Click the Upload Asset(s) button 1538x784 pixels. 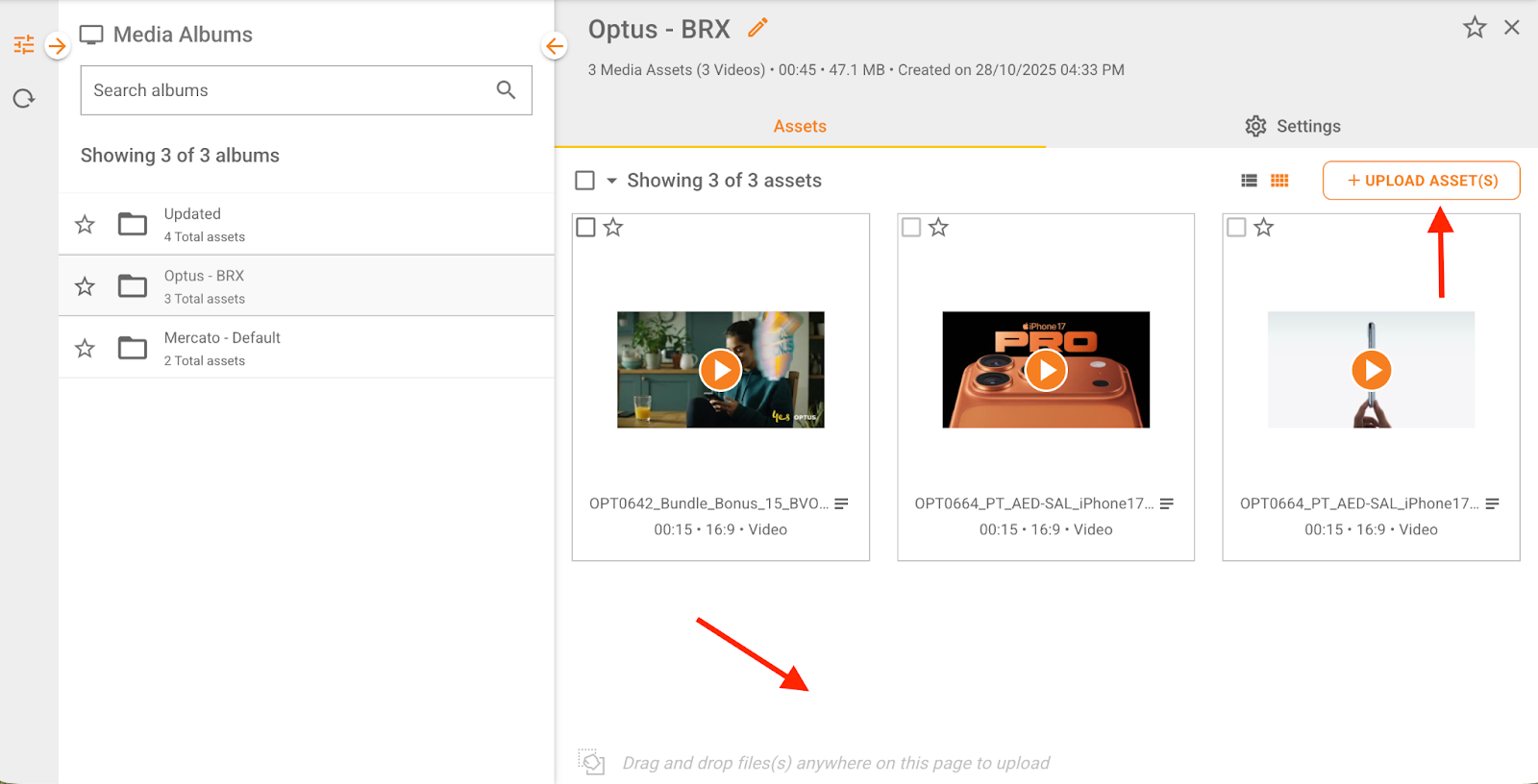coord(1421,181)
